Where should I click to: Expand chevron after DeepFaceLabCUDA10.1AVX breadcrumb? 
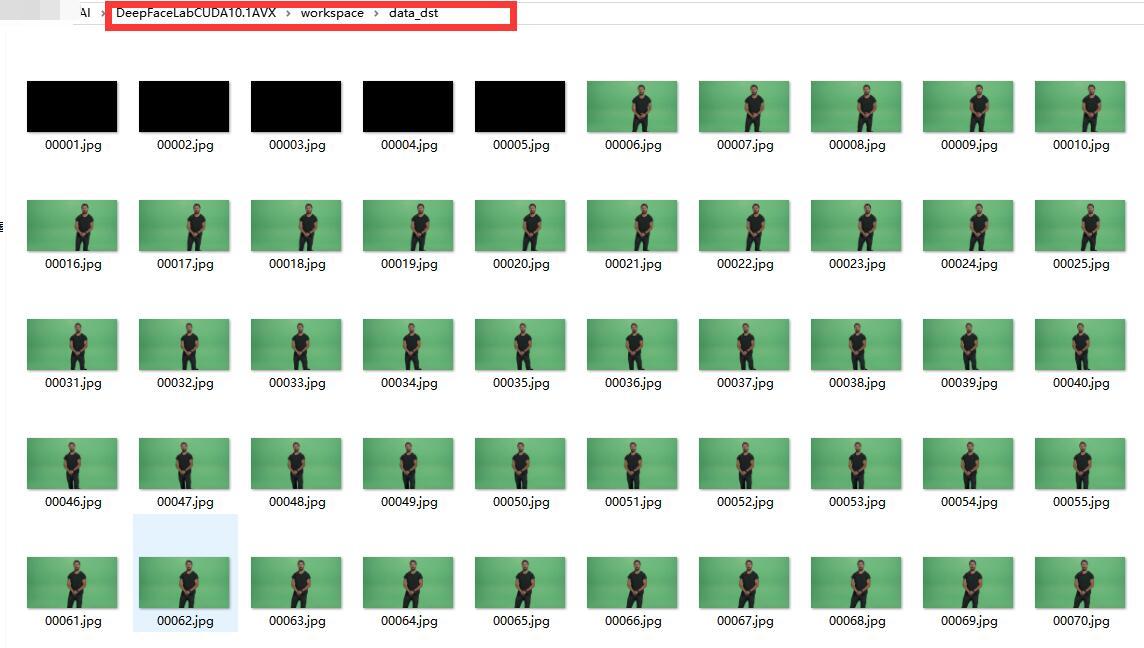pos(288,13)
